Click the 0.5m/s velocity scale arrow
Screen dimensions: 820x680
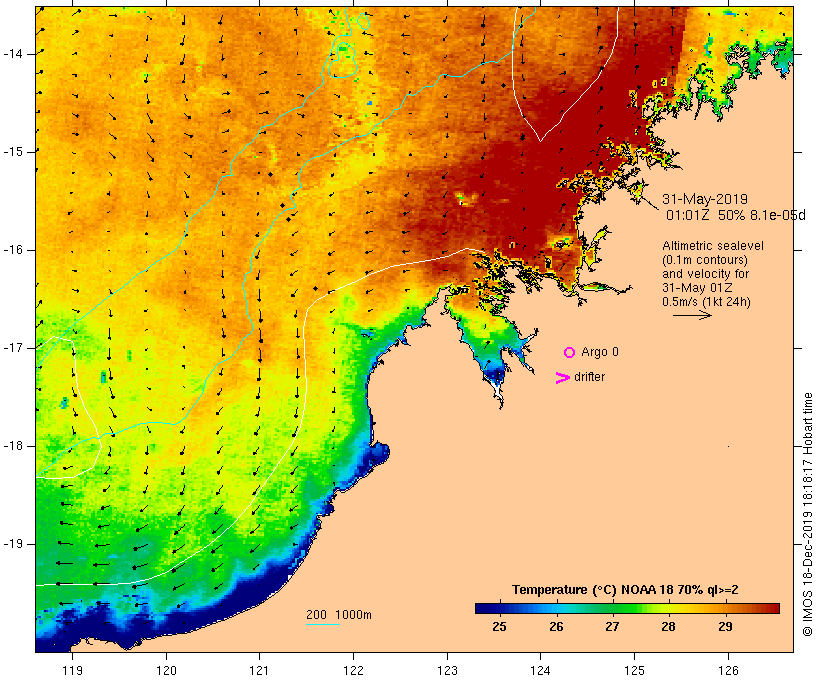point(692,315)
